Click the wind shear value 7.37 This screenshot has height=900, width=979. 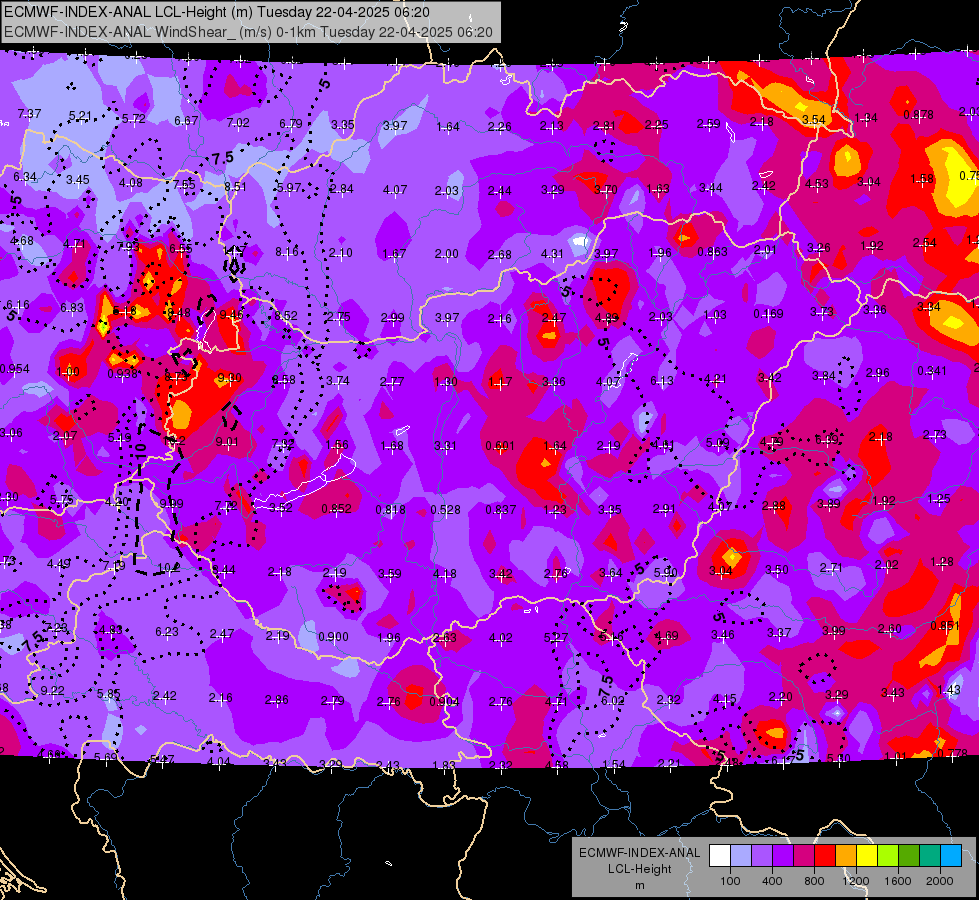[29, 114]
